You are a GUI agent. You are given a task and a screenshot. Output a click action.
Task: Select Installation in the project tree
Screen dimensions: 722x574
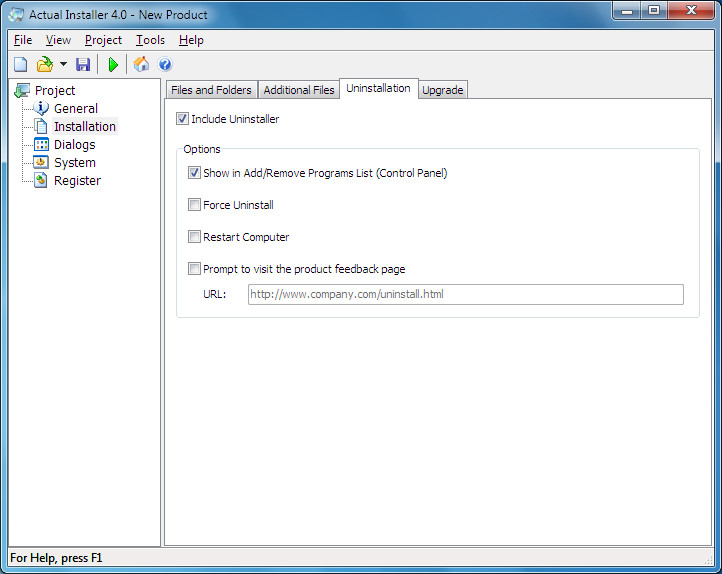click(85, 127)
